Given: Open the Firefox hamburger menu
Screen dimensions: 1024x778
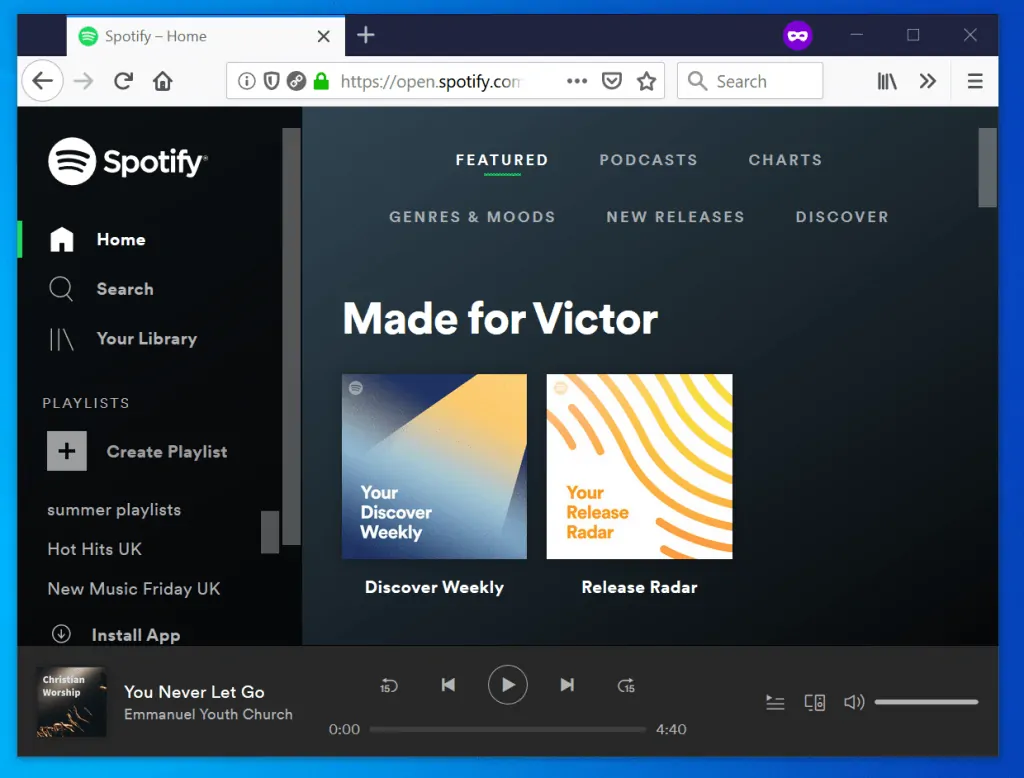Looking at the screenshot, I should 974,81.
